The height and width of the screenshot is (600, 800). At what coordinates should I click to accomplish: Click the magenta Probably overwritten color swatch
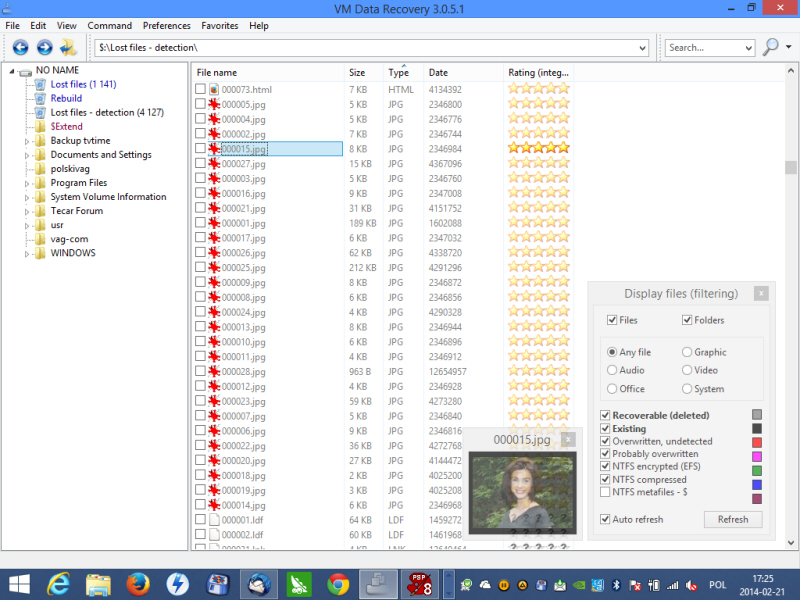coord(757,456)
